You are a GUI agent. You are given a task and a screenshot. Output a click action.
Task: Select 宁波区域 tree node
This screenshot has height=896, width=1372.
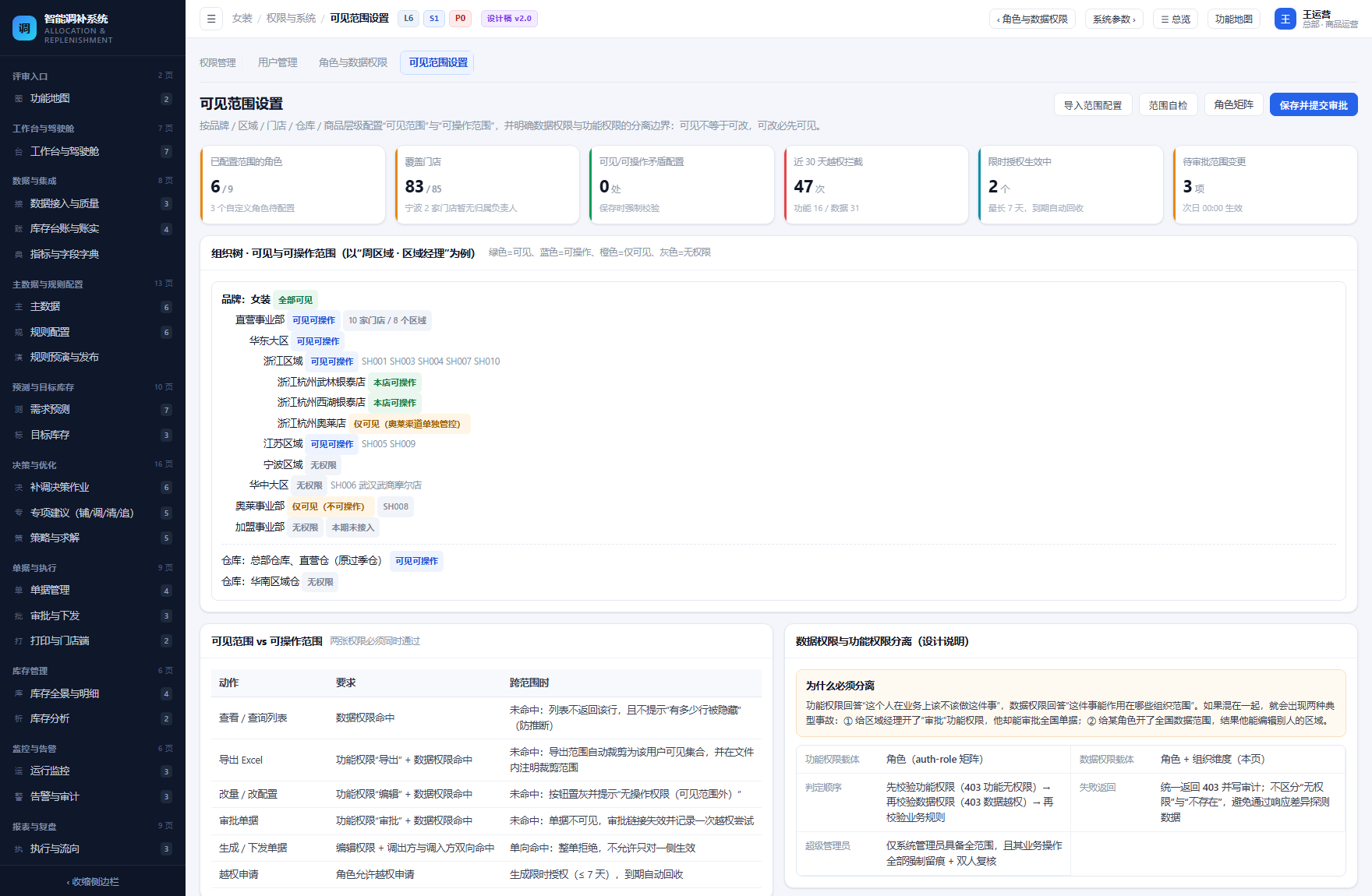[x=283, y=465]
